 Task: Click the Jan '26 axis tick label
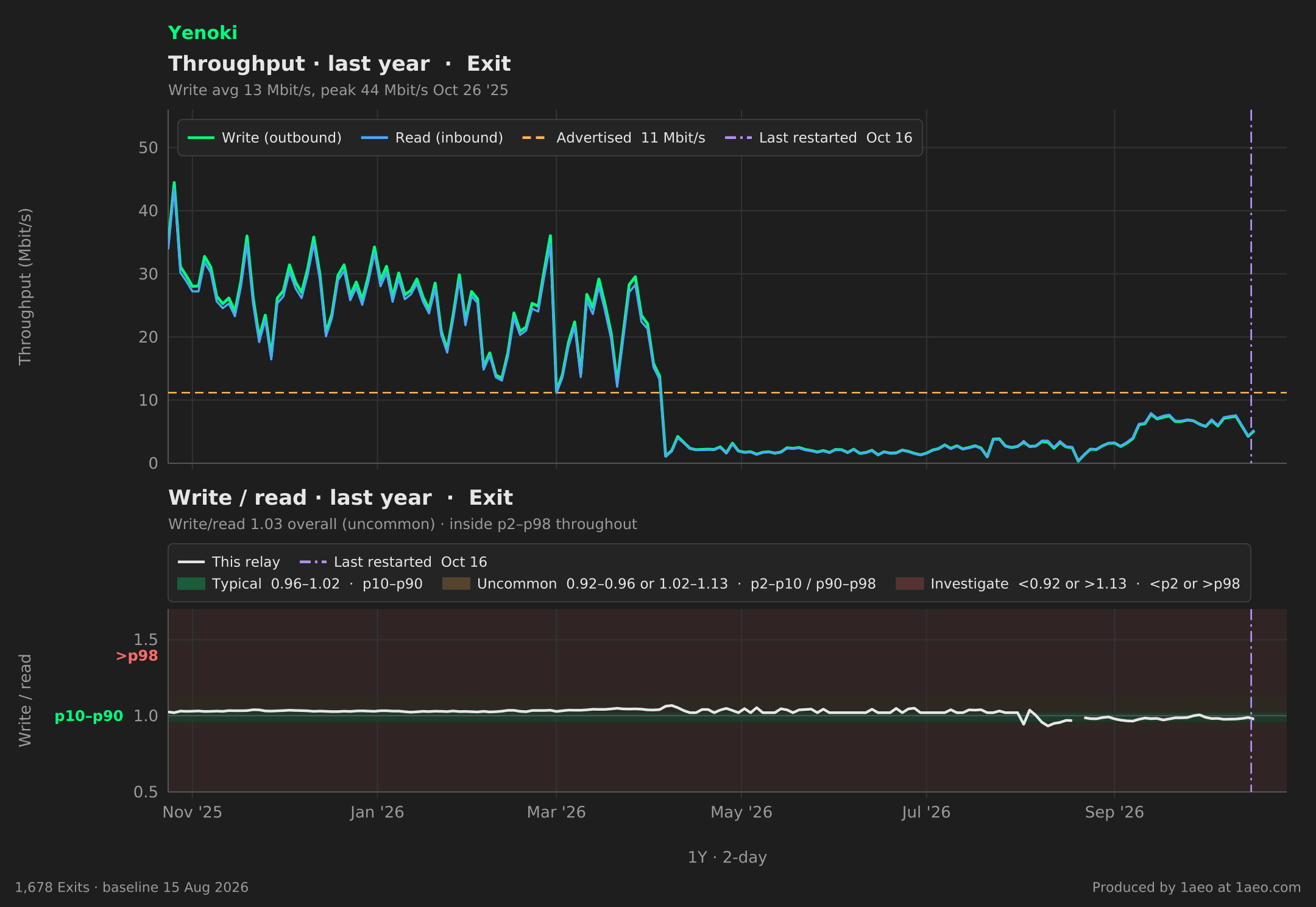[x=377, y=813]
